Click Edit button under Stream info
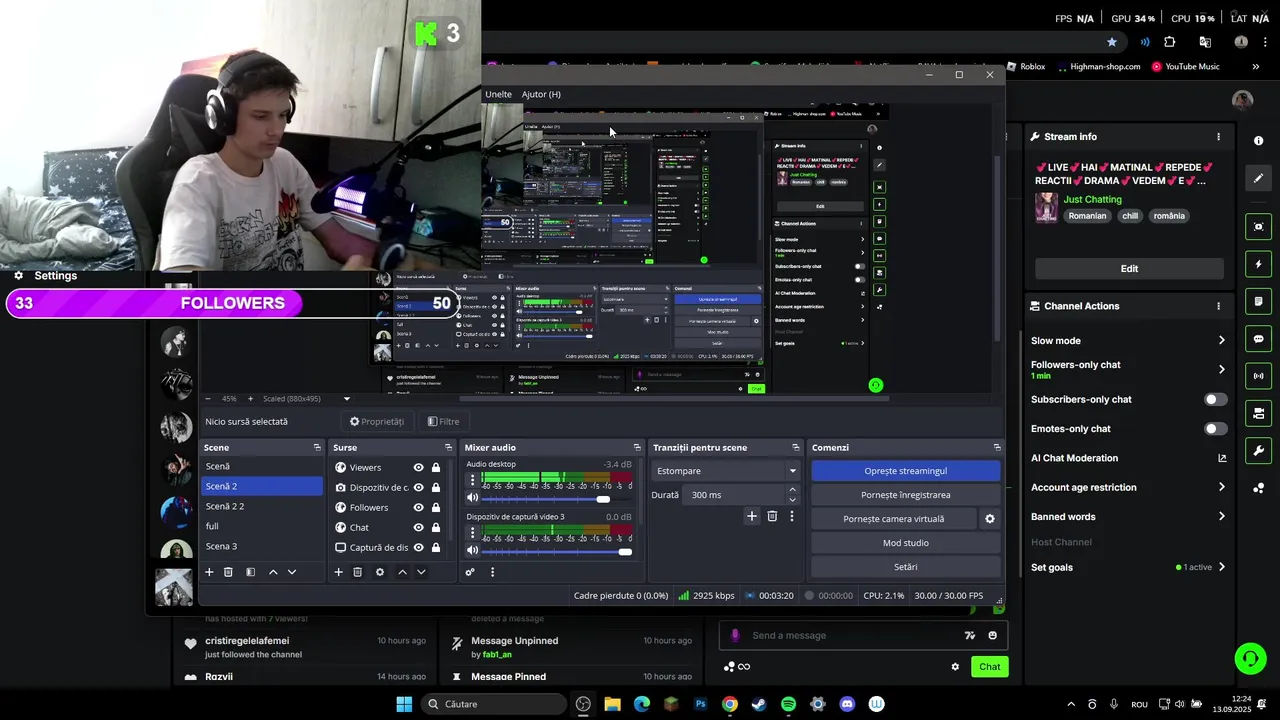The height and width of the screenshot is (720, 1280). [x=1129, y=268]
